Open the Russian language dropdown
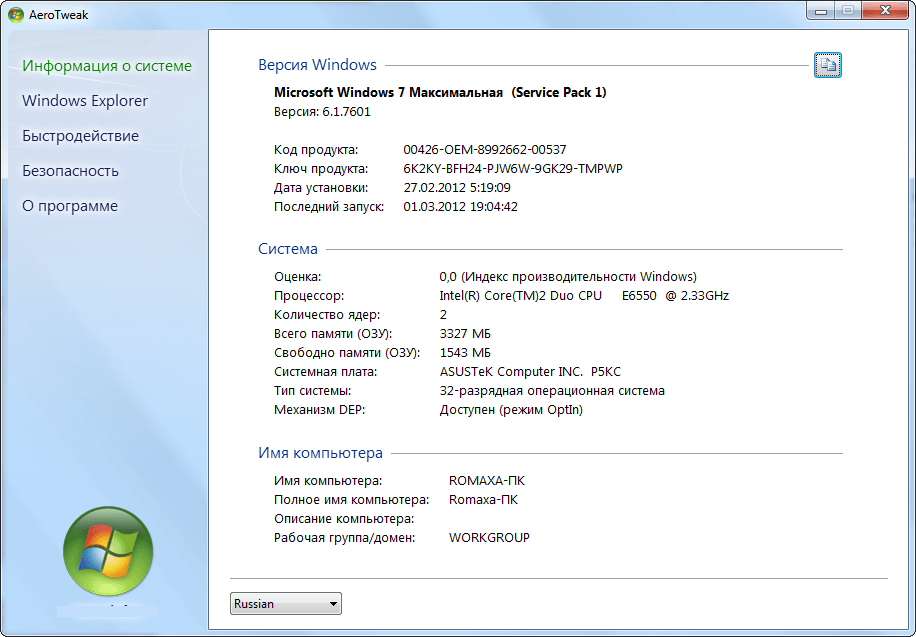The height and width of the screenshot is (637, 916). [286, 604]
